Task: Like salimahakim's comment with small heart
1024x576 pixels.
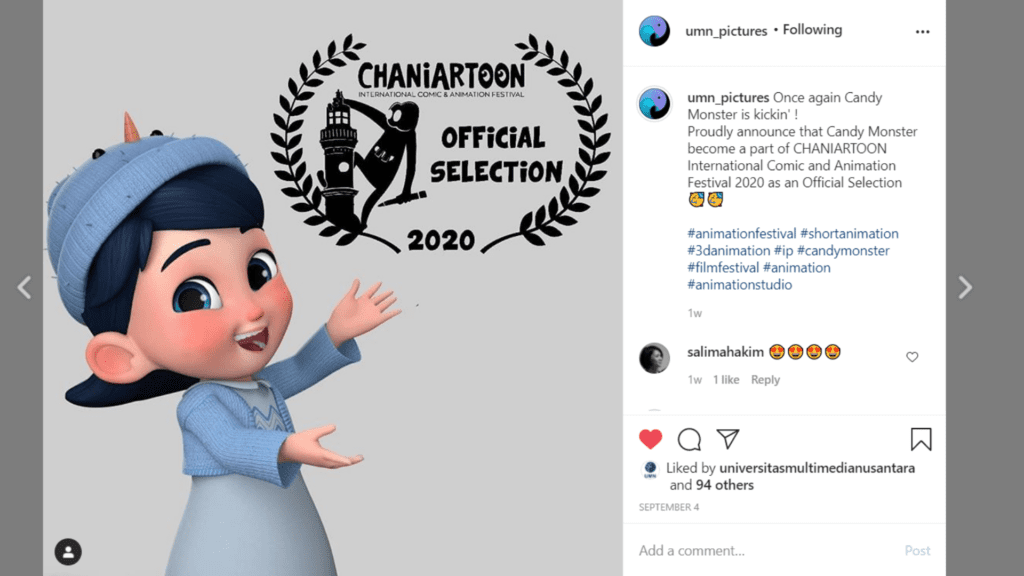Action: click(x=912, y=357)
